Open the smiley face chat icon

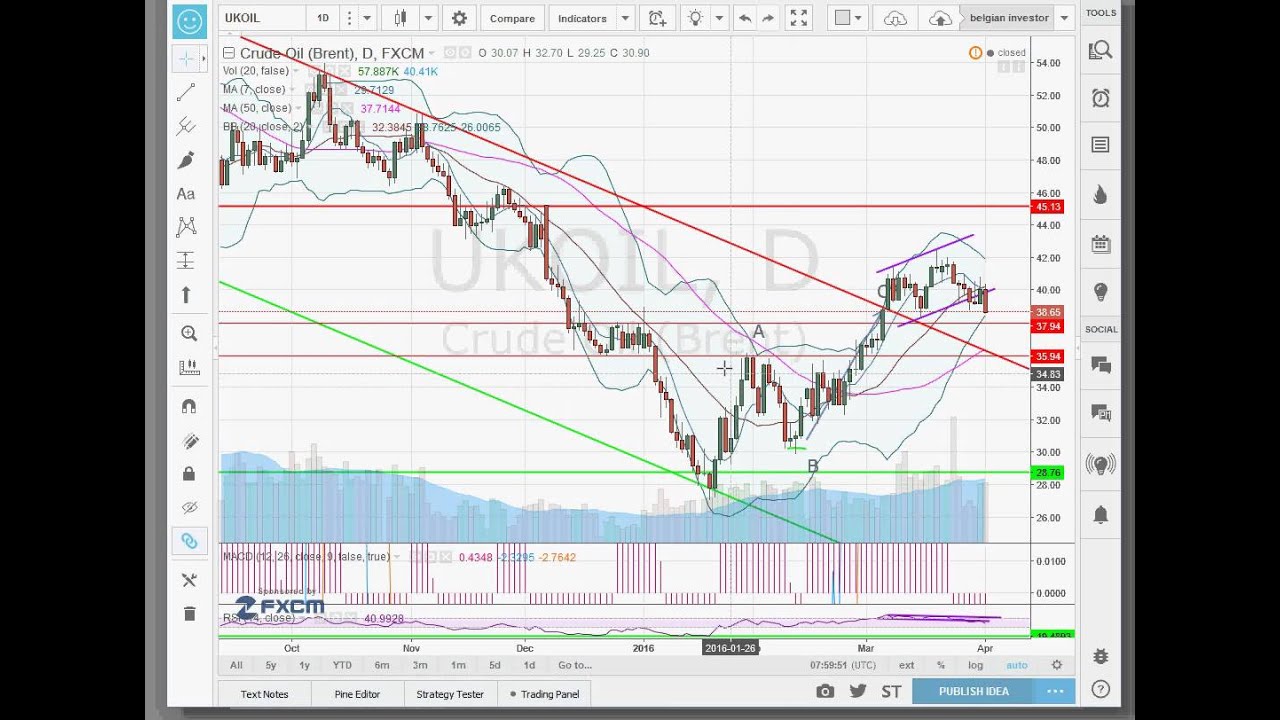(189, 20)
